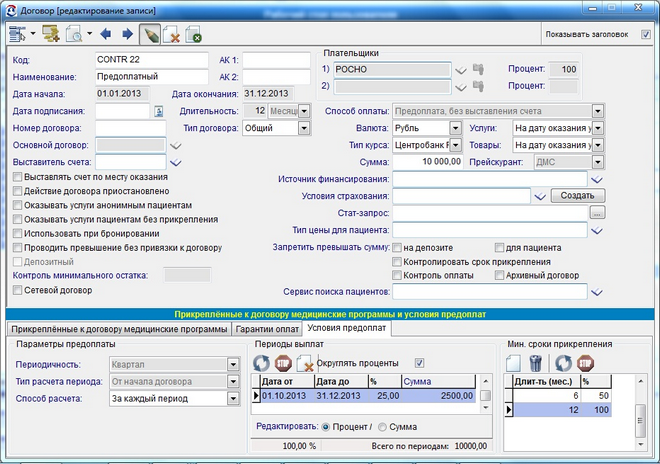Viewport: 660px width, 464px height.
Task: Click STOP icon in Мин. сроки прикрепления
Action: pyautogui.click(x=585, y=363)
